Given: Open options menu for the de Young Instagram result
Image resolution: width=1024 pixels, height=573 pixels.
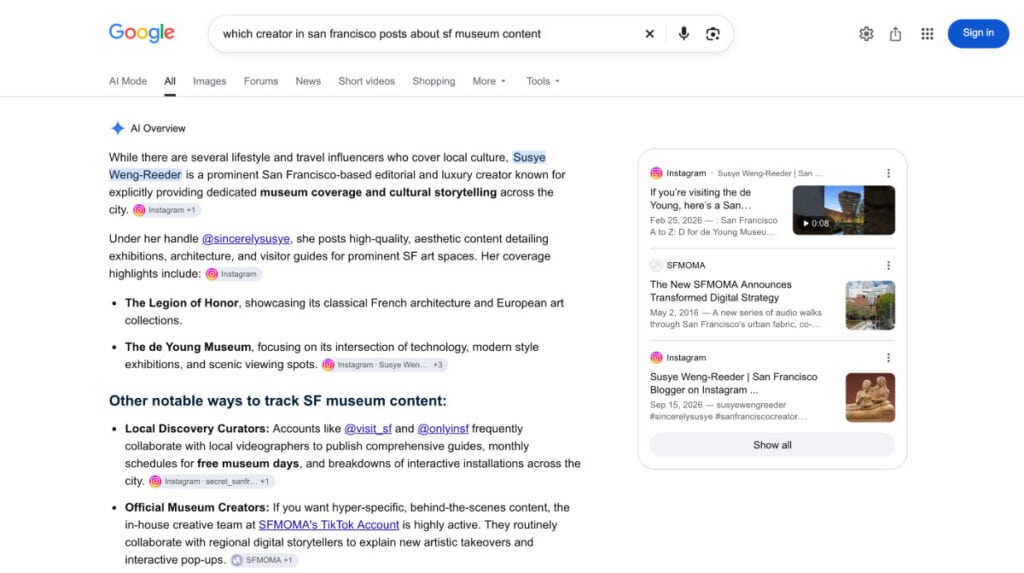Looking at the screenshot, I should 888,173.
